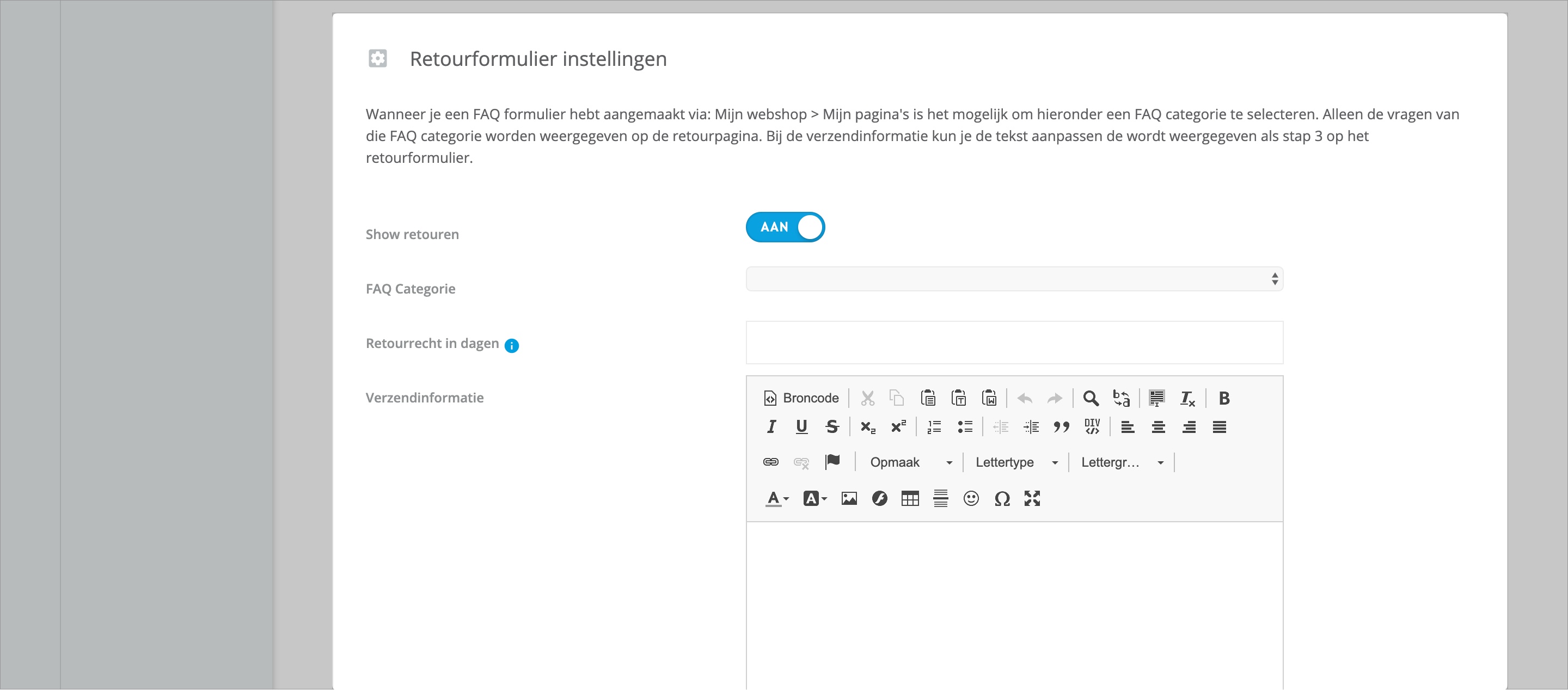Click the Unlink icon
Viewport: 1568px width, 690px height.
801,463
